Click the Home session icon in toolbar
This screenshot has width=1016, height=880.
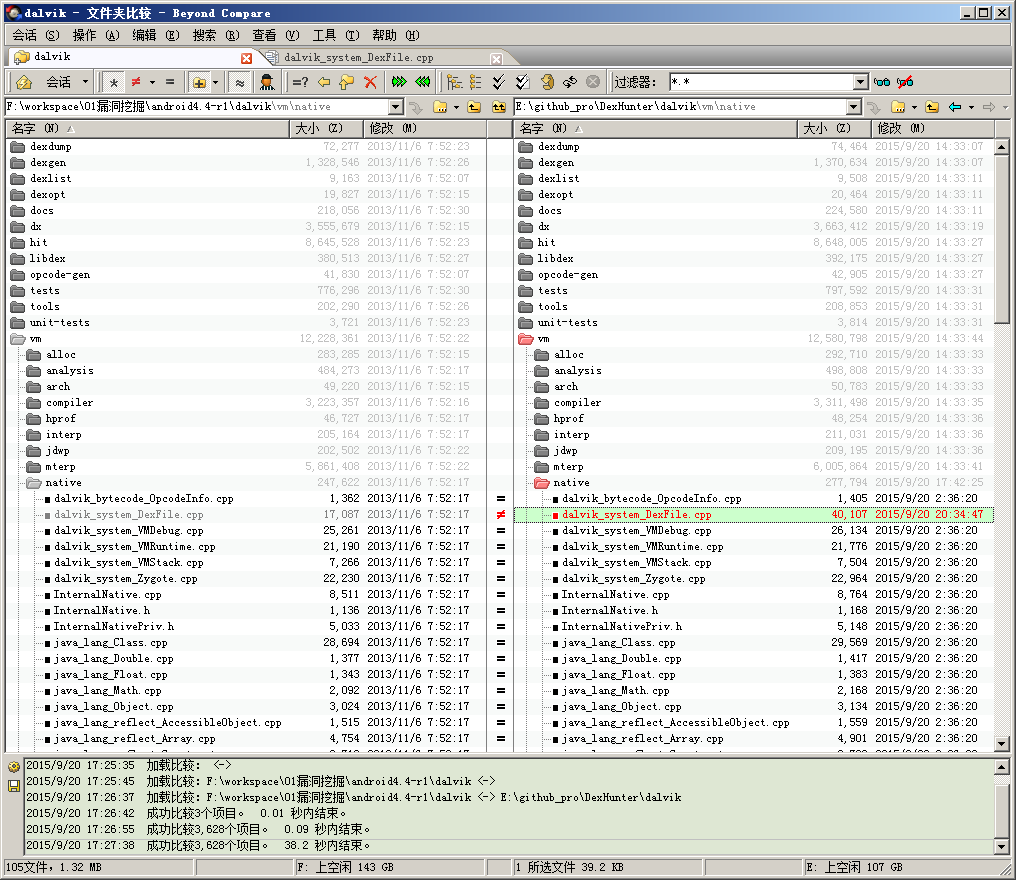click(23, 82)
